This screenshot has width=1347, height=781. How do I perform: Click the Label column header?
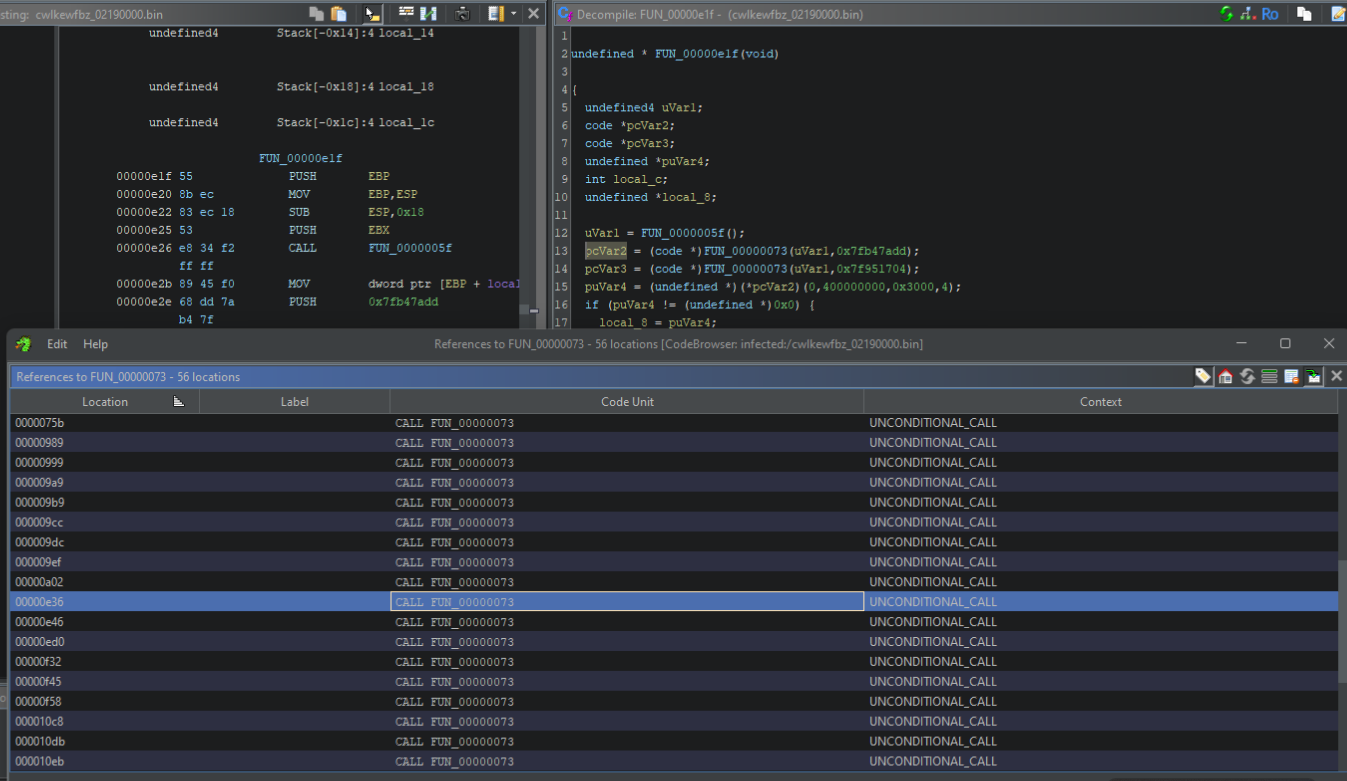[294, 401]
